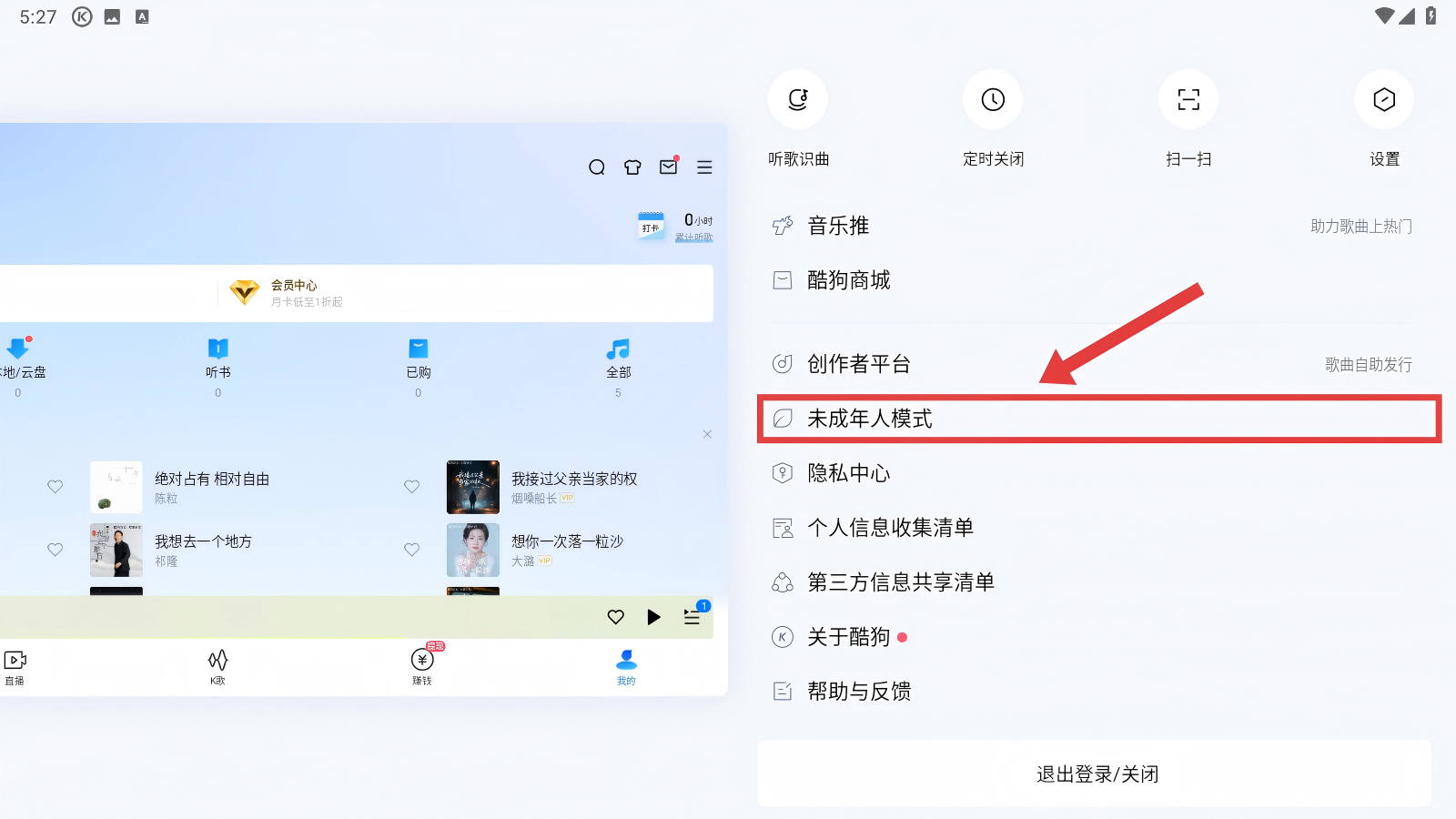This screenshot has height=819, width=1456.
Task: Open the skin/theme shirt icon
Action: coord(632,167)
